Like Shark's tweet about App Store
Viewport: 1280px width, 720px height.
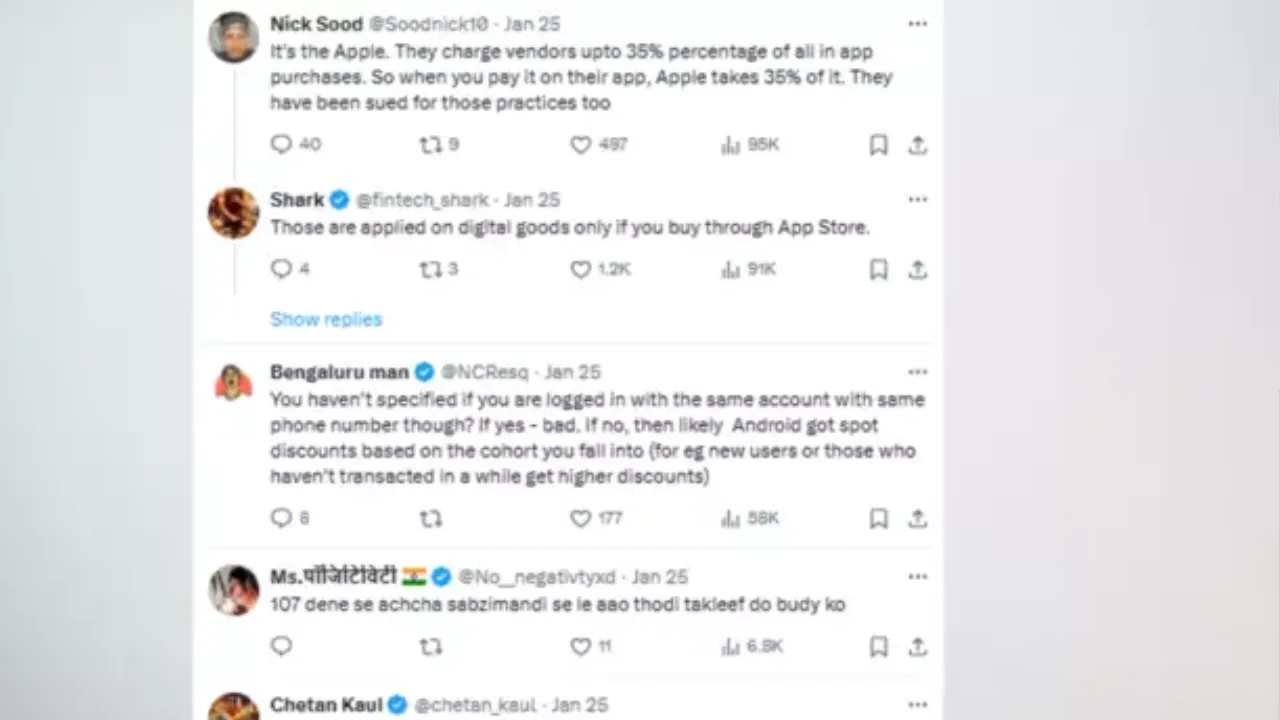pos(581,269)
